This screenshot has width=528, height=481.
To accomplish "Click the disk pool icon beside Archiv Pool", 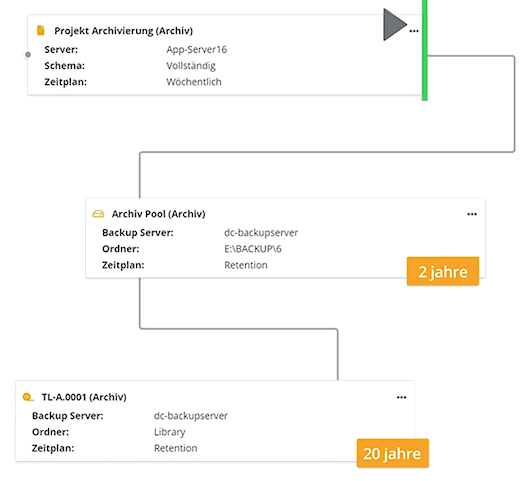I will (98, 214).
